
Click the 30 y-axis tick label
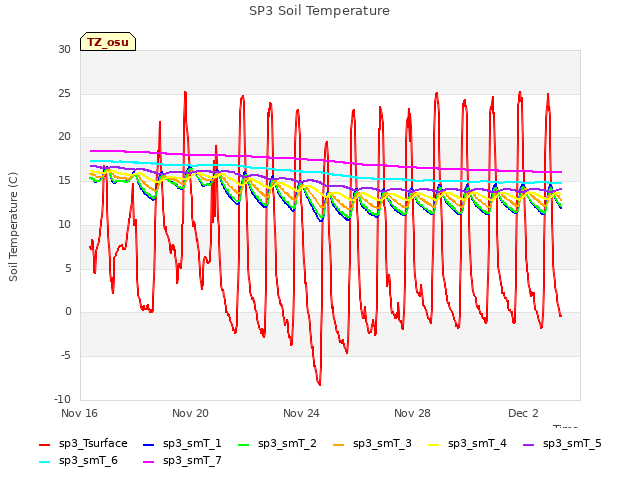[64, 49]
